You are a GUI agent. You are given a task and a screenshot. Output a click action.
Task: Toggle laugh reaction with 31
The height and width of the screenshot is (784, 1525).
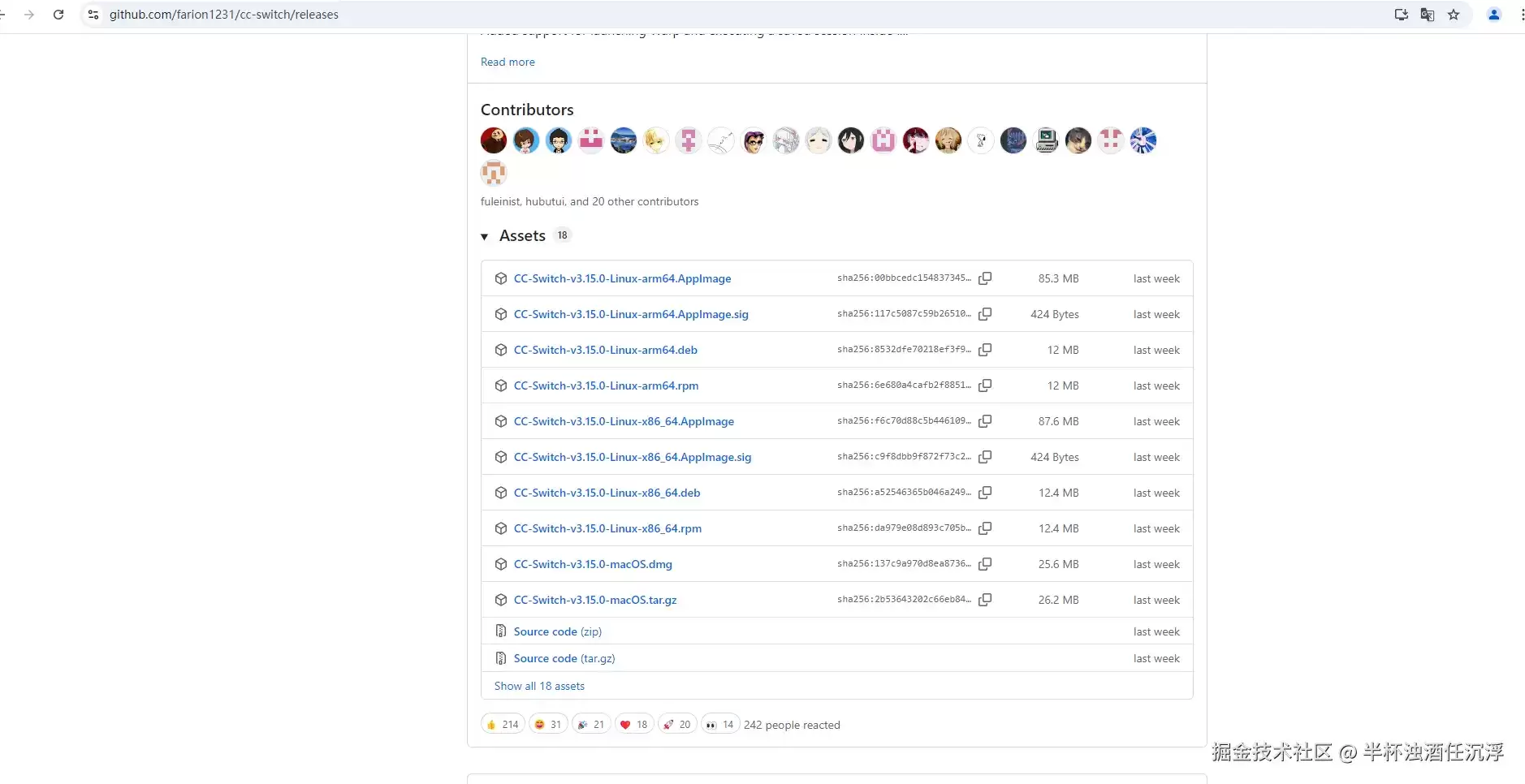pos(548,724)
